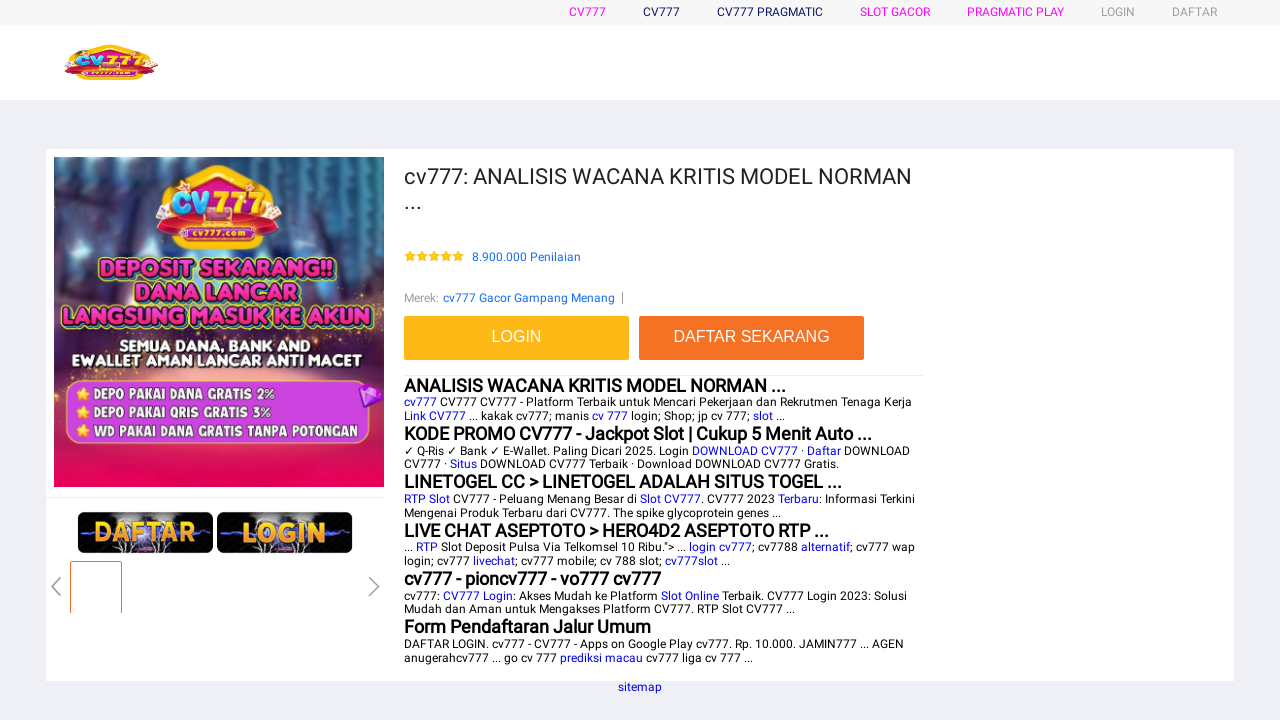The width and height of the screenshot is (1280, 720).
Task: Open the 'Terbaru' link
Action: click(798, 499)
